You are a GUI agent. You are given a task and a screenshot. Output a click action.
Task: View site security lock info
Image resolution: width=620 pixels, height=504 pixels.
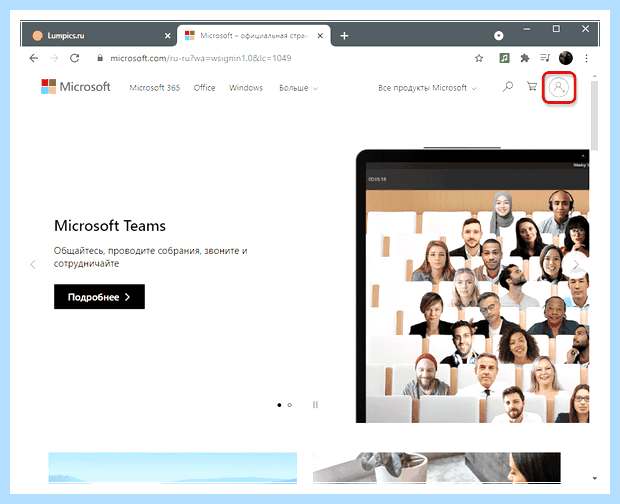(100, 58)
